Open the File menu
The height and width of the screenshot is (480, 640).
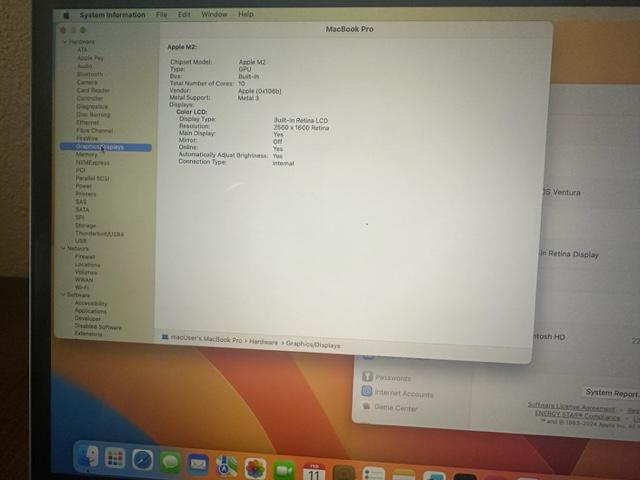(161, 14)
